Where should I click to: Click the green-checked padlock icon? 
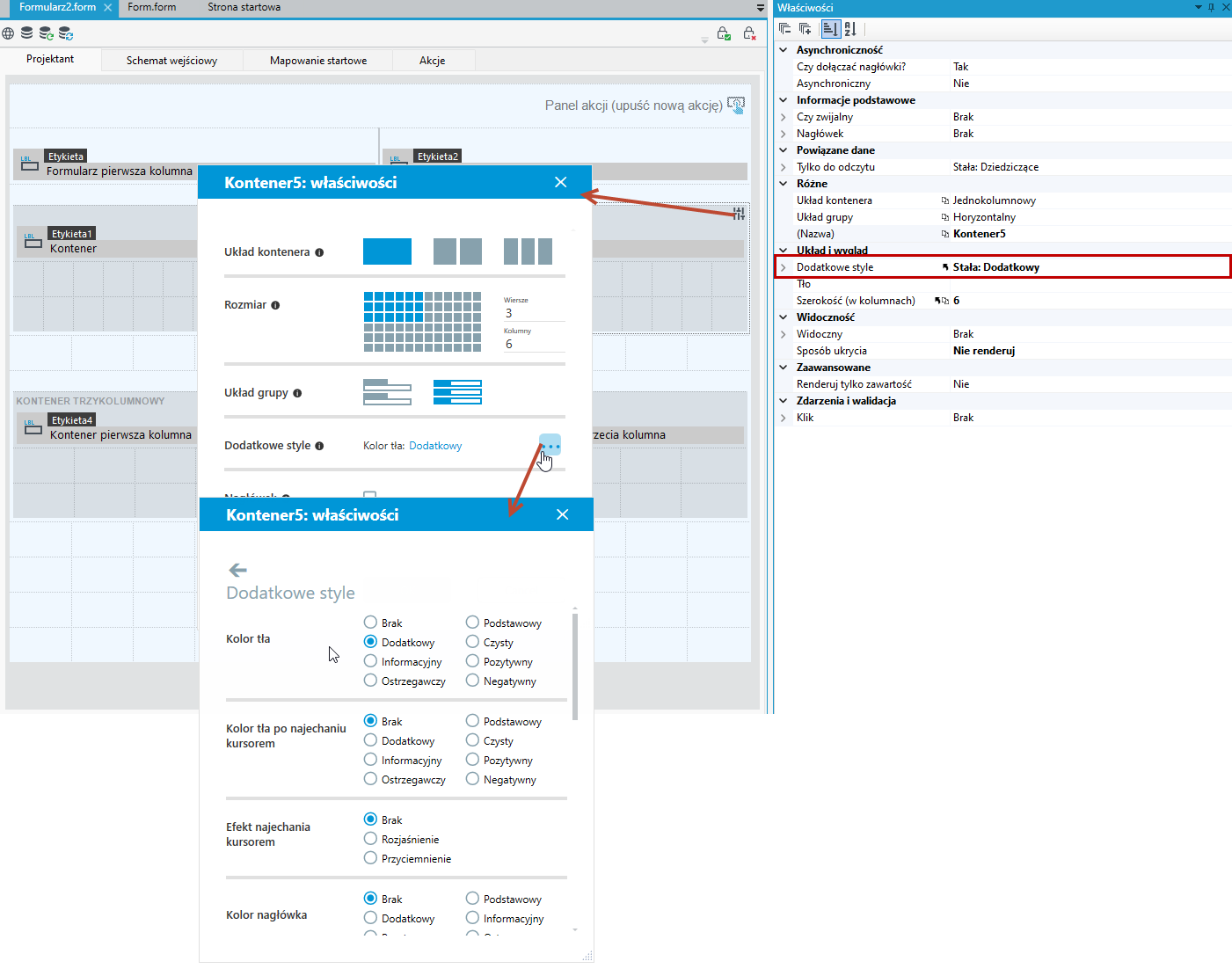coord(724,33)
